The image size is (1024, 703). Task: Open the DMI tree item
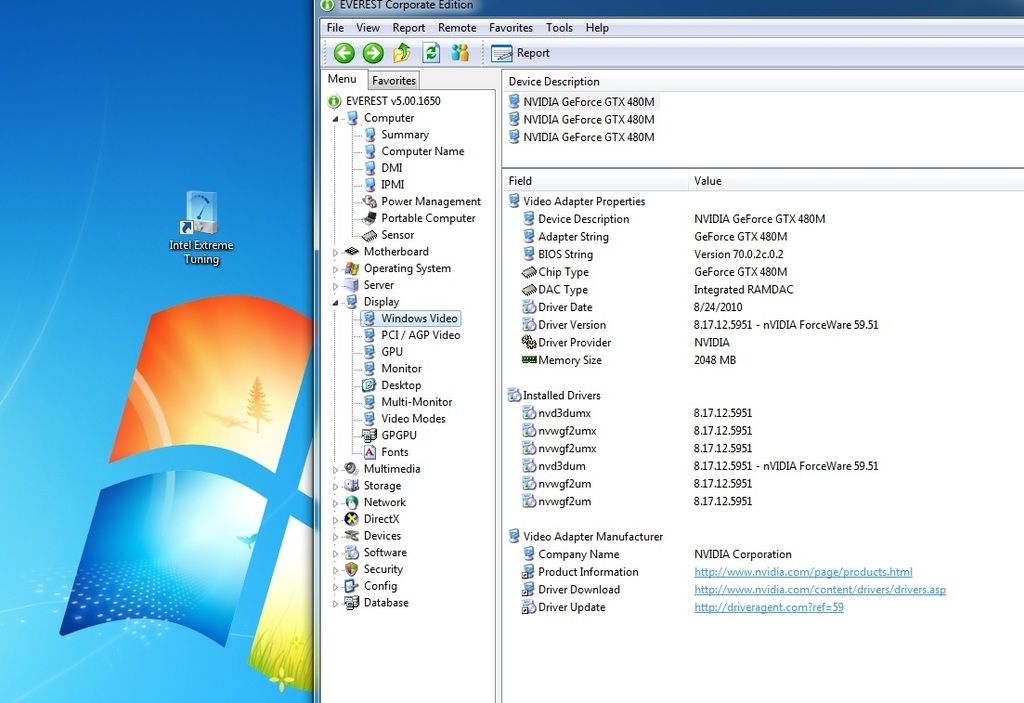pyautogui.click(x=392, y=168)
